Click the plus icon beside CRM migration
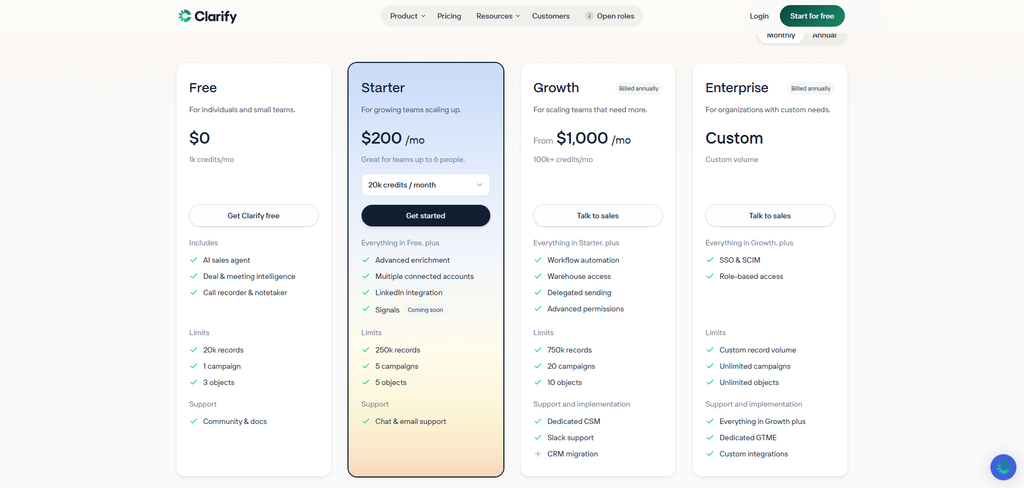The width and height of the screenshot is (1024, 488). point(538,453)
